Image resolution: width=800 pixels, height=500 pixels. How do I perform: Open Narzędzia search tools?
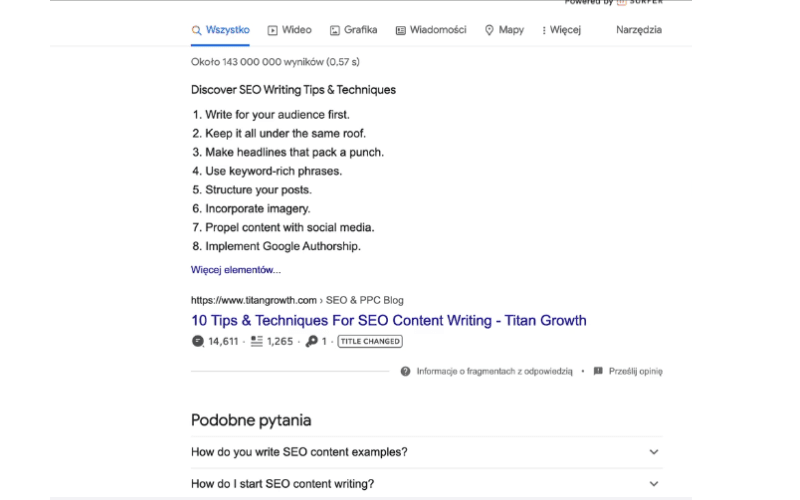tap(639, 30)
